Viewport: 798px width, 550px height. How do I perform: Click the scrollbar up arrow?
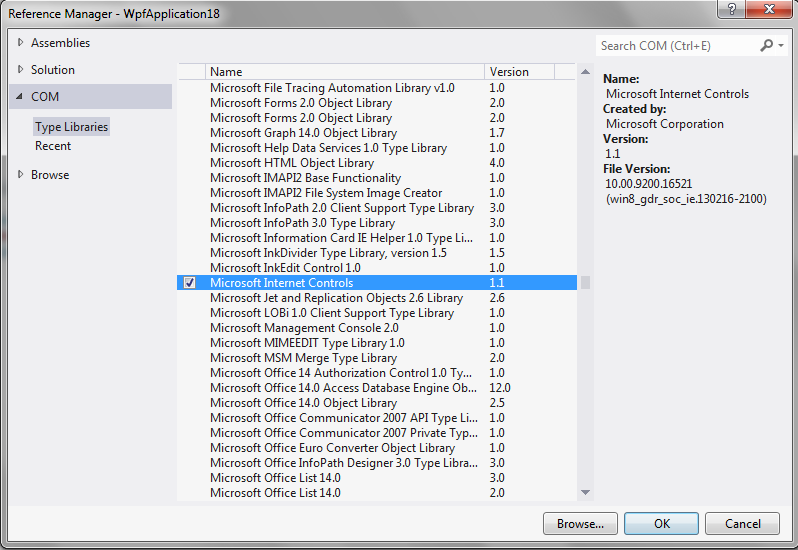585,72
